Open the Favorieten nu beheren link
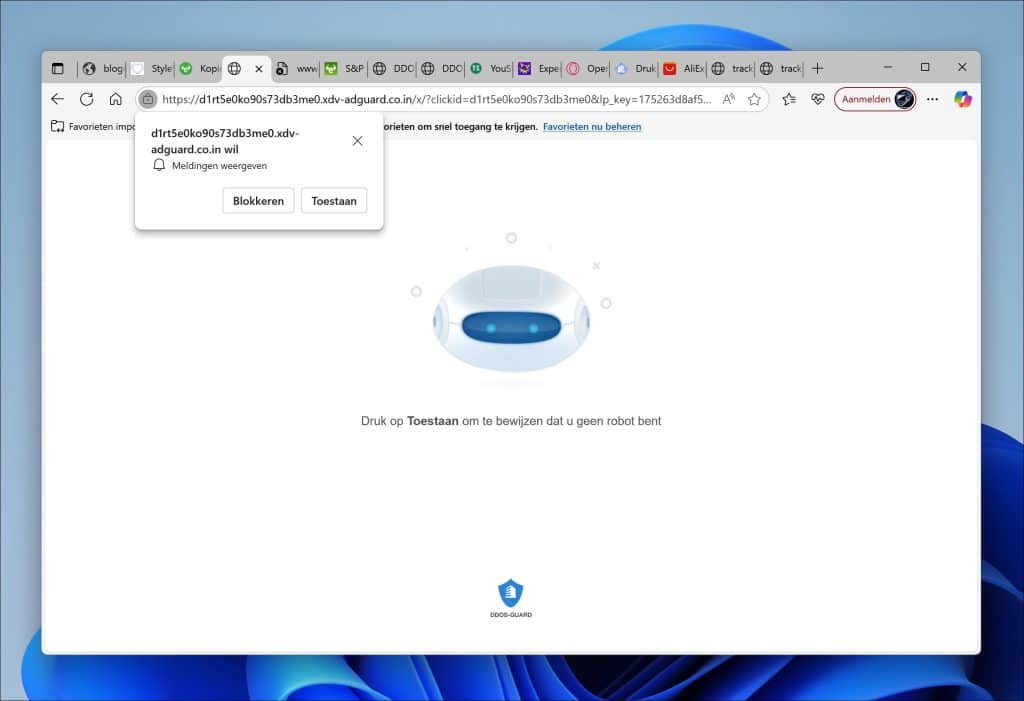Viewport: 1024px width, 701px height. 591,126
